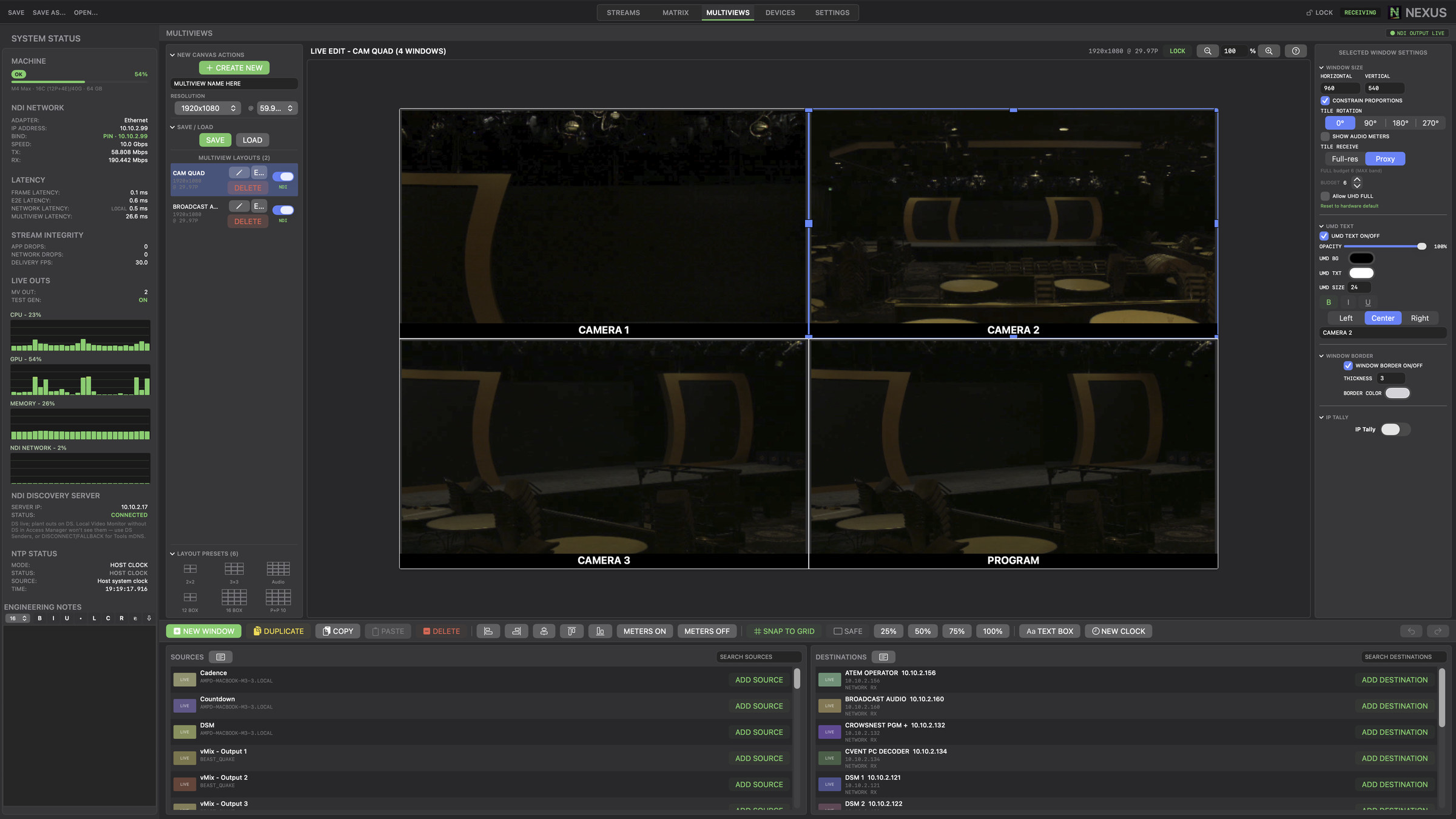Click the undo arrow icon
This screenshot has height=819, width=1456.
point(1411,631)
